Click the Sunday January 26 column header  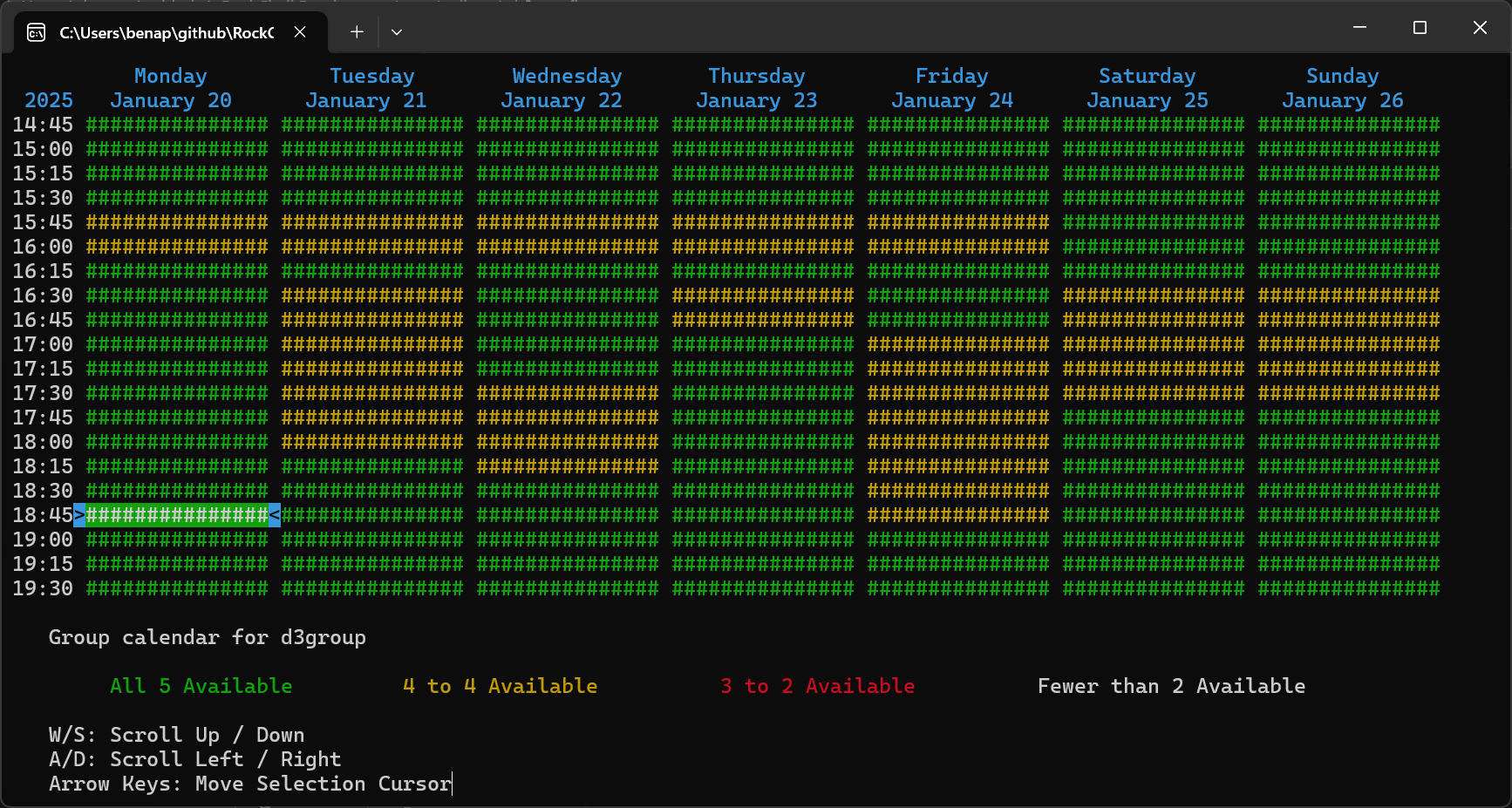pyautogui.click(x=1343, y=89)
